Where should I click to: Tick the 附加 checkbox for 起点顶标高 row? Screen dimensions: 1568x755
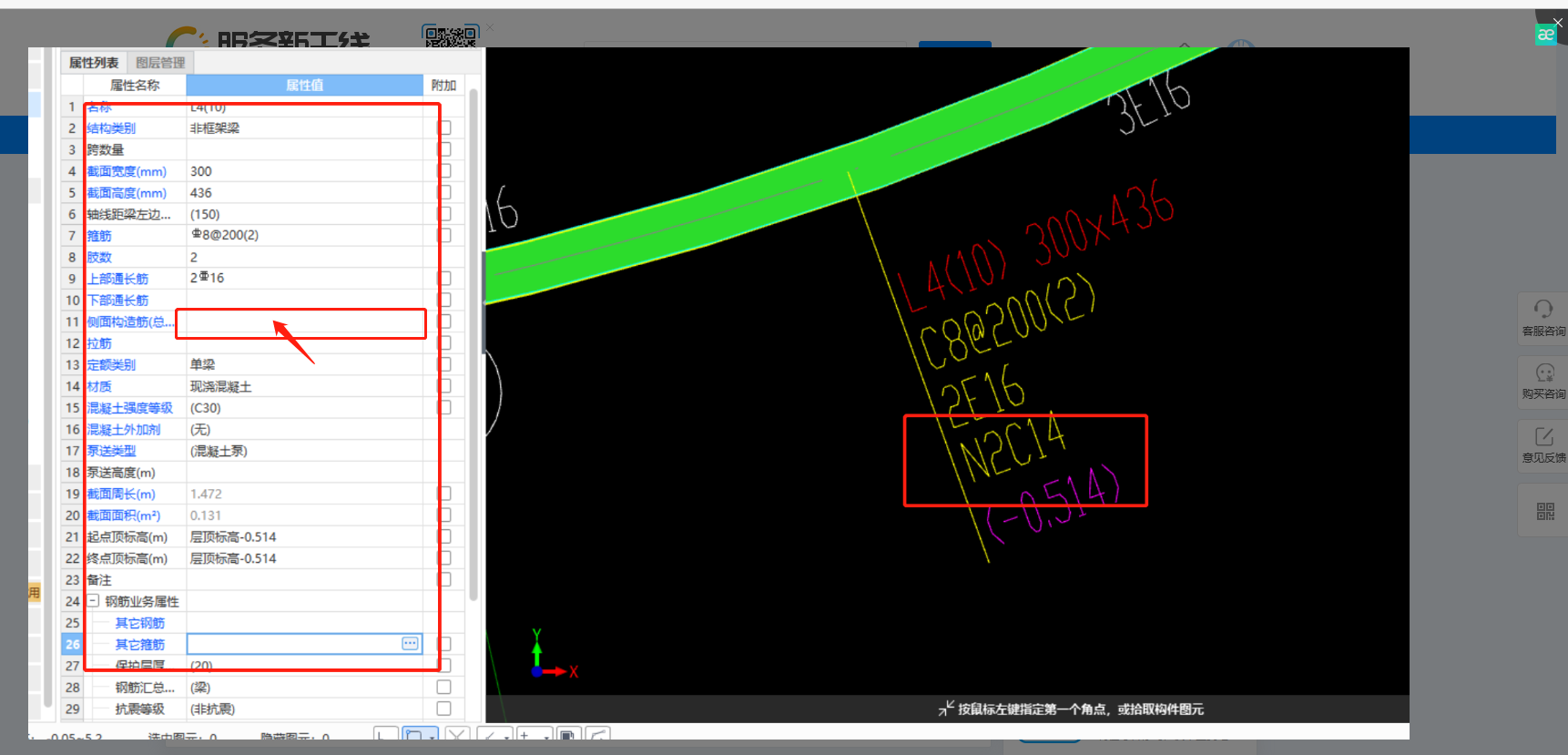click(x=443, y=536)
